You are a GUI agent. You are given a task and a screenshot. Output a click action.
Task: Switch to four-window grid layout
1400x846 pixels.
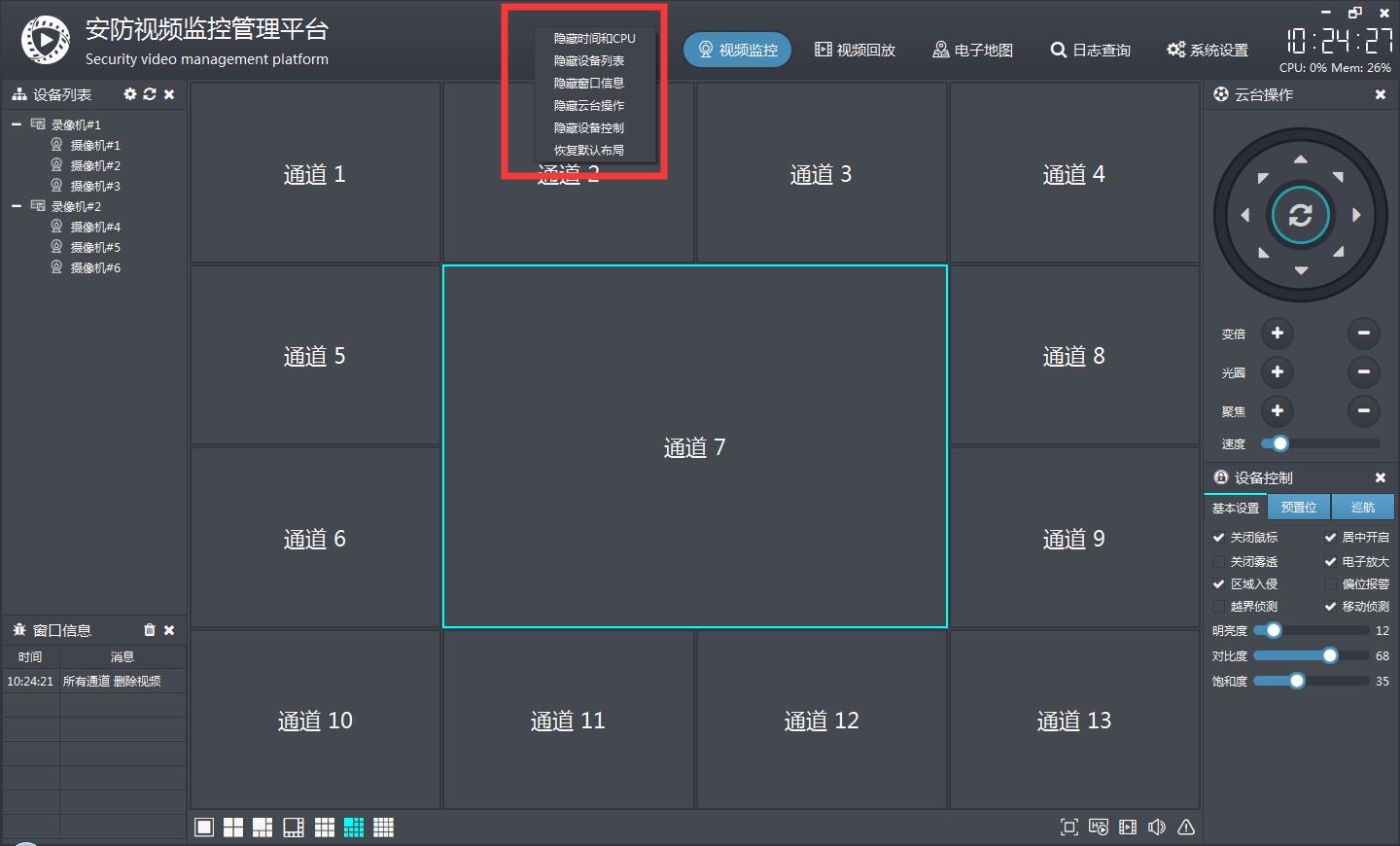pos(233,828)
